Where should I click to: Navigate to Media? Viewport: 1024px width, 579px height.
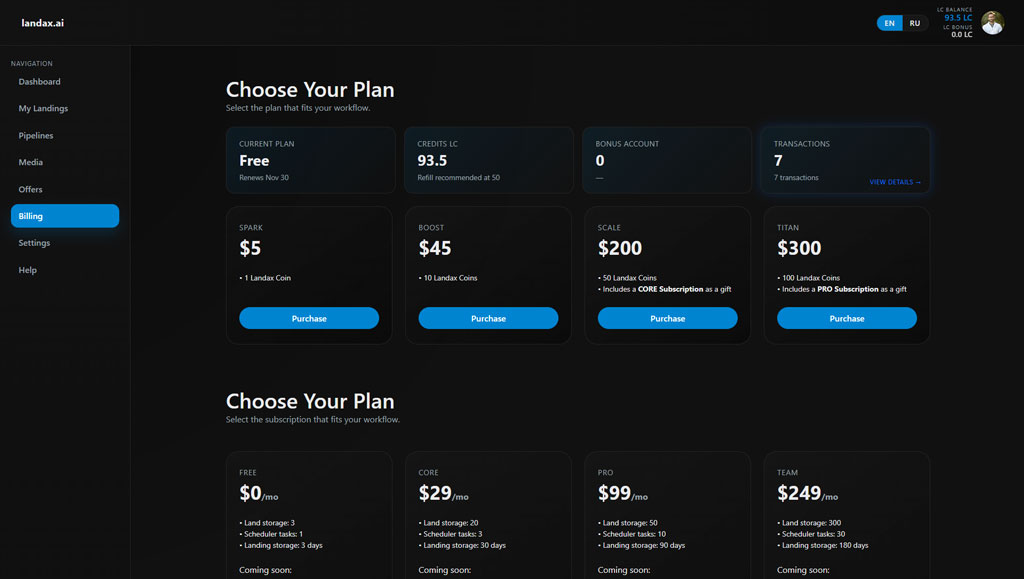(x=30, y=162)
